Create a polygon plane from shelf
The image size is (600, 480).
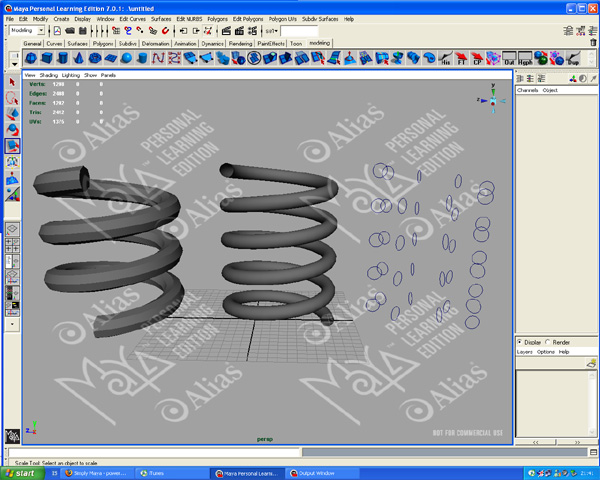coord(111,58)
